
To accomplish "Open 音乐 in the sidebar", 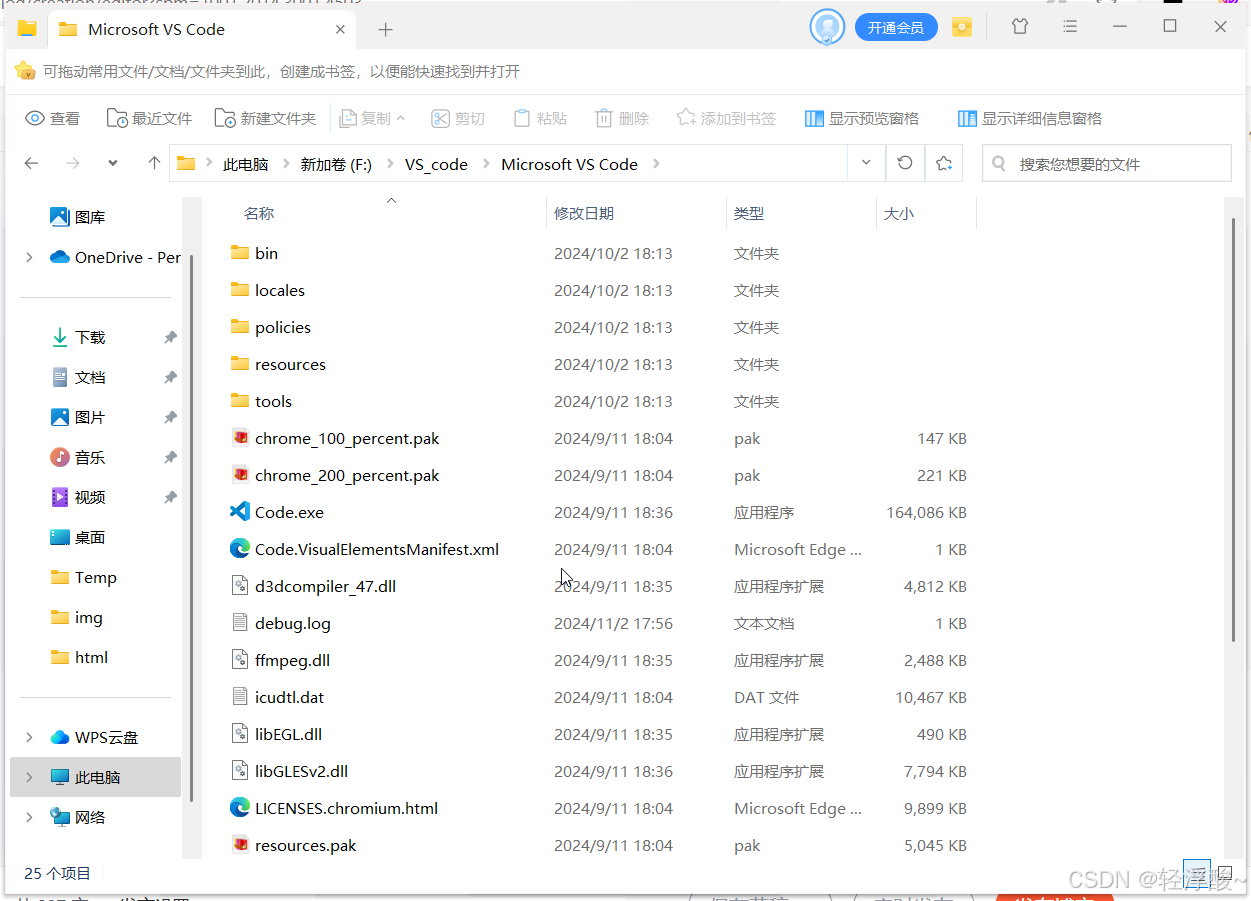I will click(x=78, y=457).
